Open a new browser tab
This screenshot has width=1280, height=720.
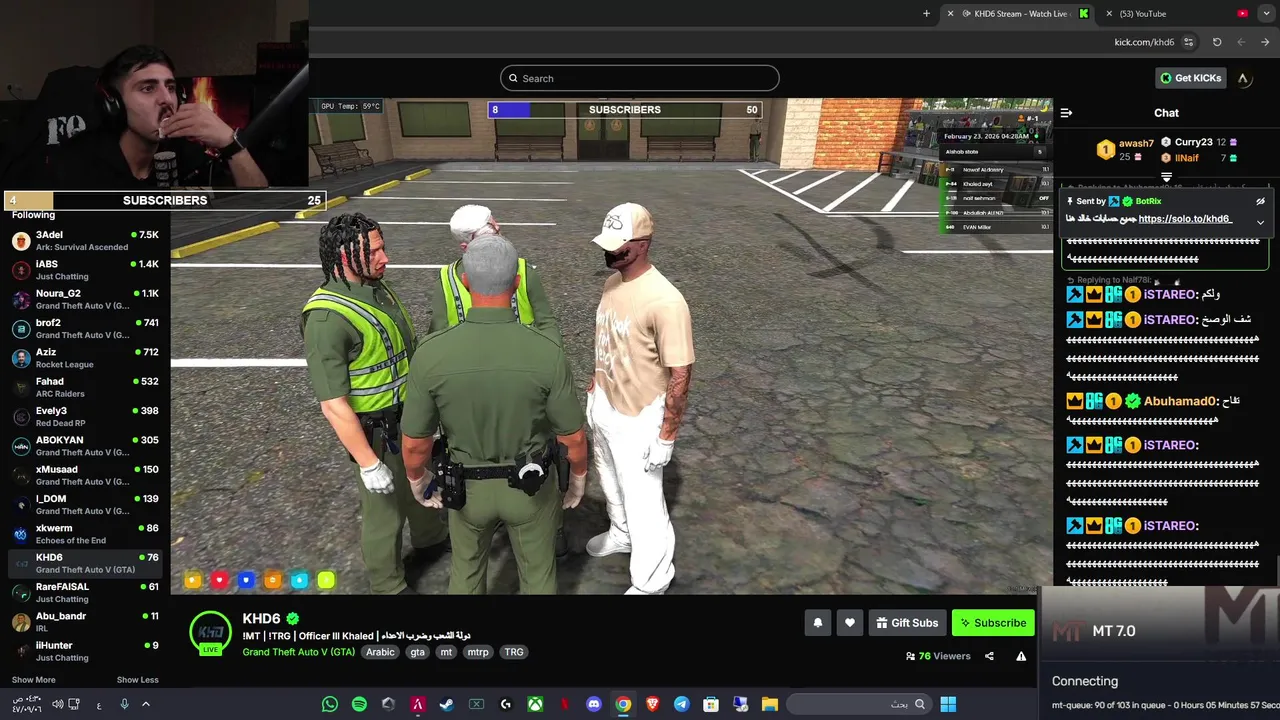(926, 14)
